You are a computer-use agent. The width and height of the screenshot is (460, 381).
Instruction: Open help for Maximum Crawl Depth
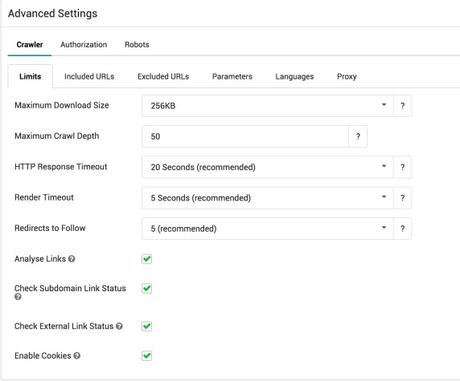coord(358,136)
